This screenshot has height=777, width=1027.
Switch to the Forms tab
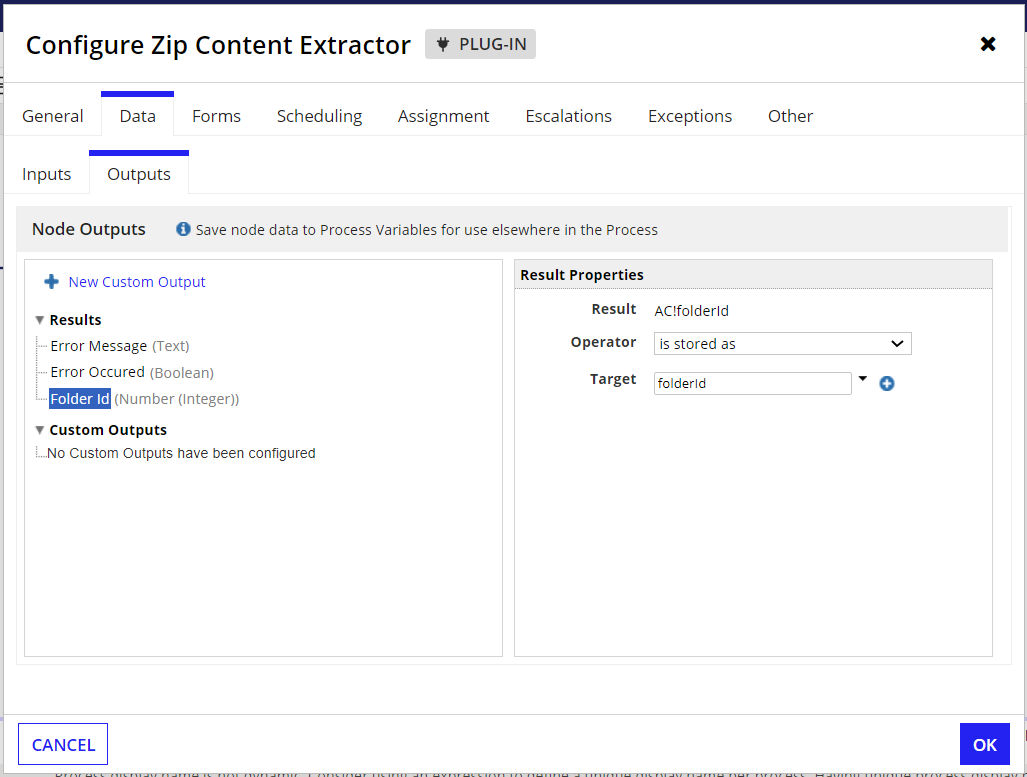[x=216, y=116]
